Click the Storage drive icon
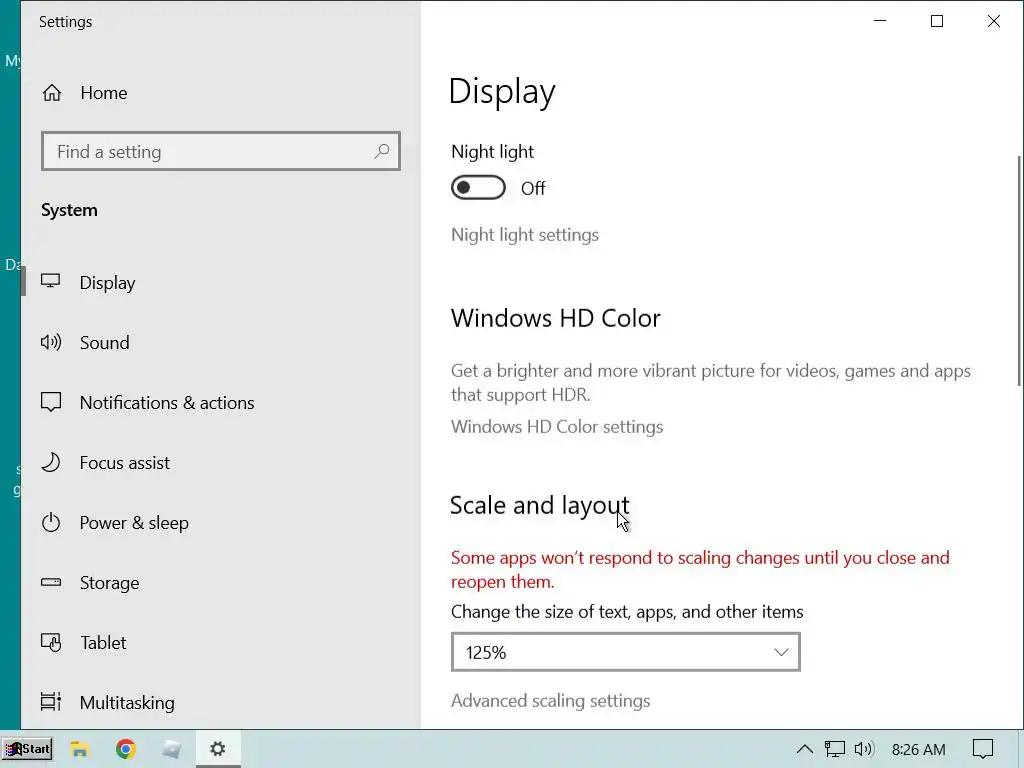1024x768 pixels. (50, 582)
